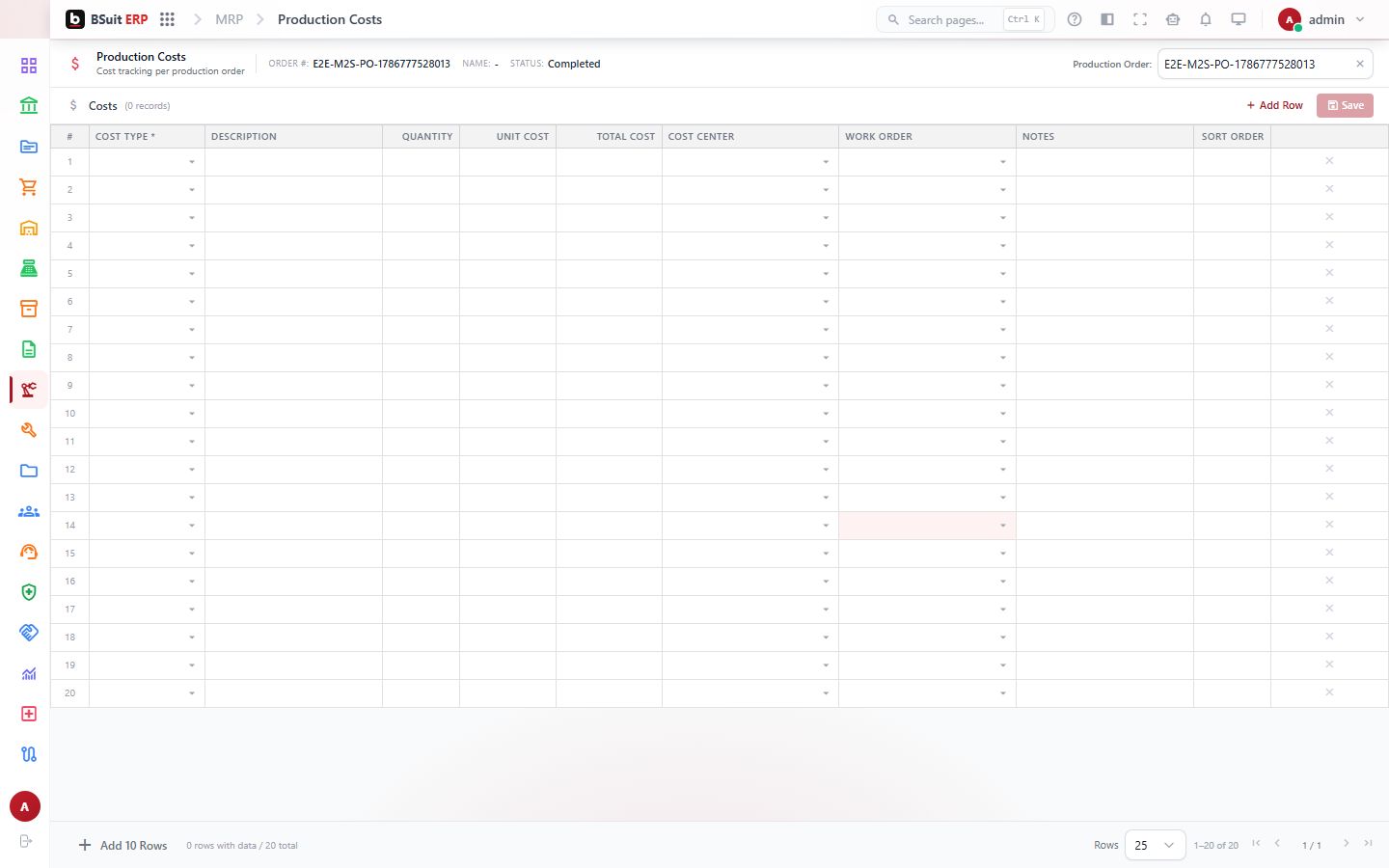Clear the Production Order field
The height and width of the screenshot is (868, 1389).
click(x=1360, y=64)
